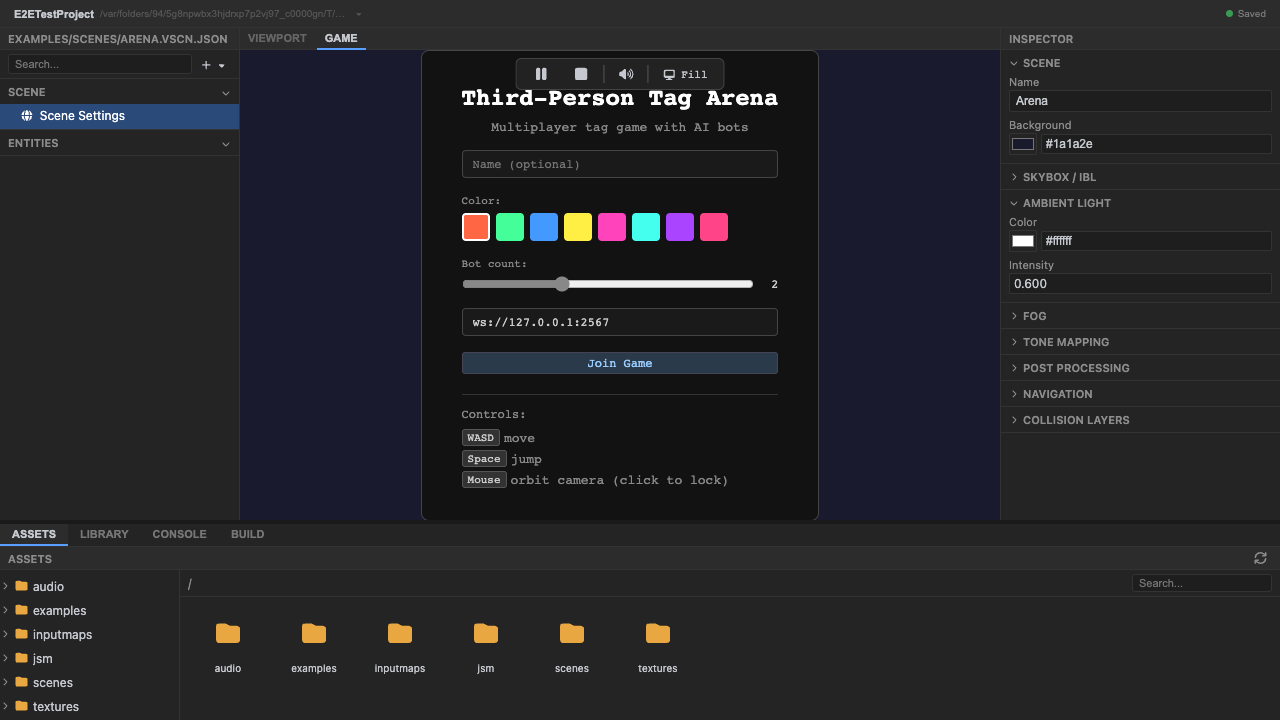This screenshot has height=720, width=1280.
Task: Choose the magenta player color
Action: point(612,227)
